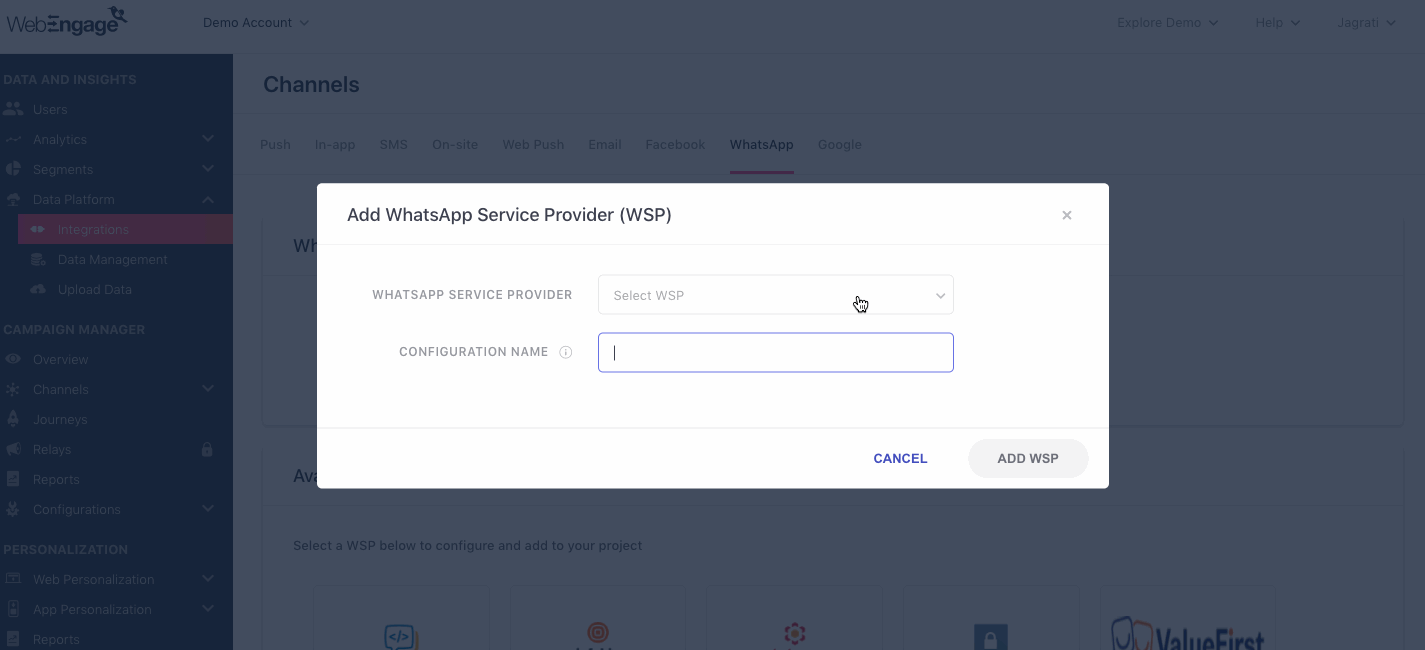Open the Explore Demo menu

tap(1167, 22)
